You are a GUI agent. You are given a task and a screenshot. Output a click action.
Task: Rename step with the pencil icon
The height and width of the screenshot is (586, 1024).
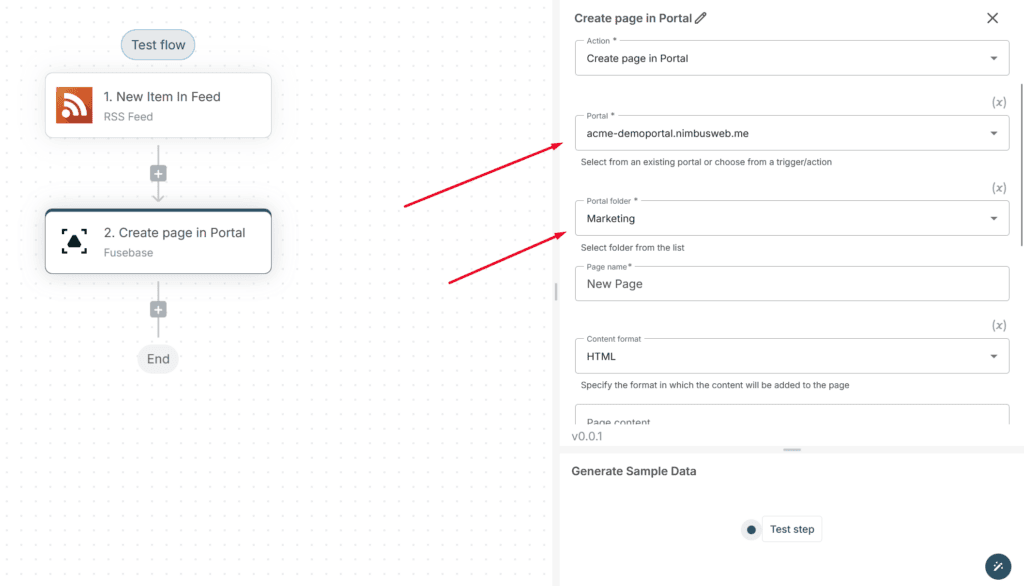click(x=701, y=18)
